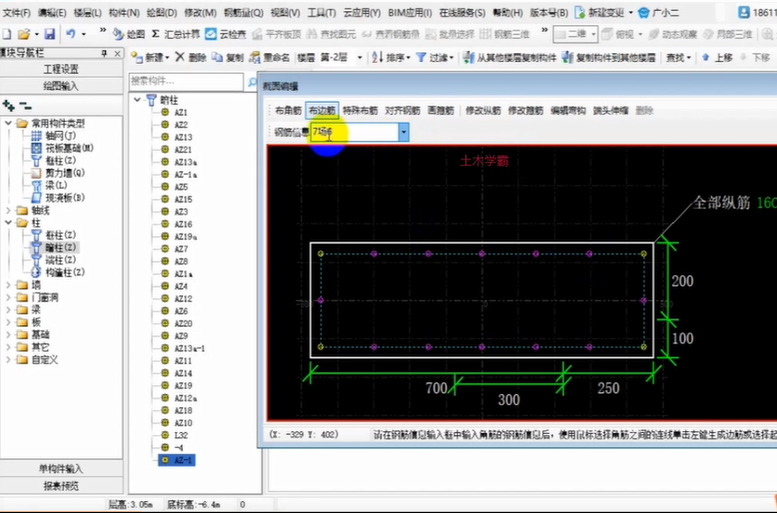Click the New File icon in toolbar
The image size is (777, 513).
click(x=6, y=34)
